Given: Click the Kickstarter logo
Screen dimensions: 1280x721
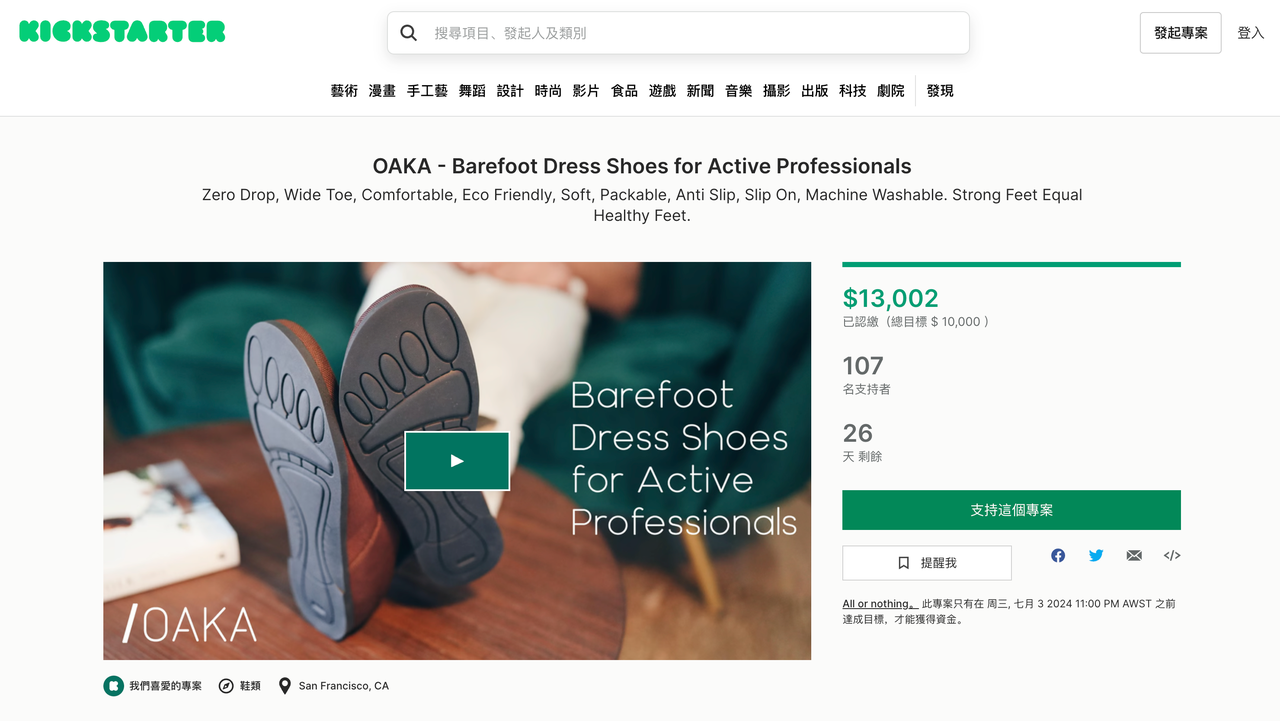Looking at the screenshot, I should [x=122, y=32].
